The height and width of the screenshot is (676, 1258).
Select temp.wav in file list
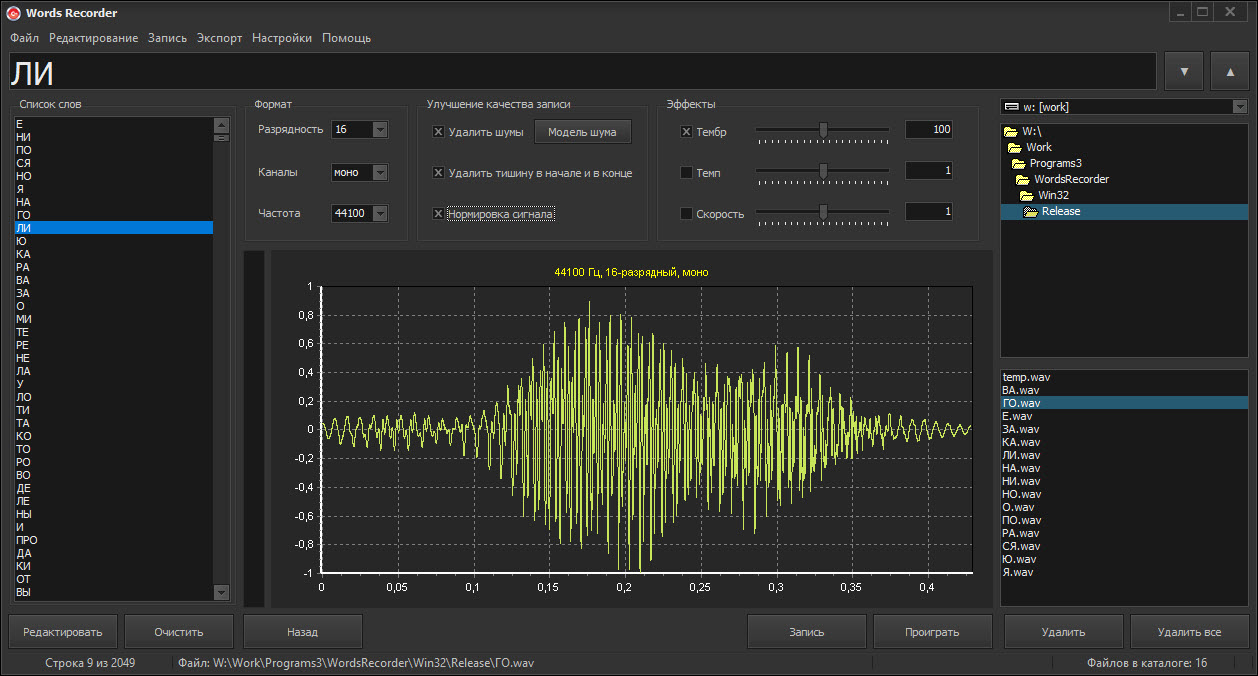click(1125, 377)
